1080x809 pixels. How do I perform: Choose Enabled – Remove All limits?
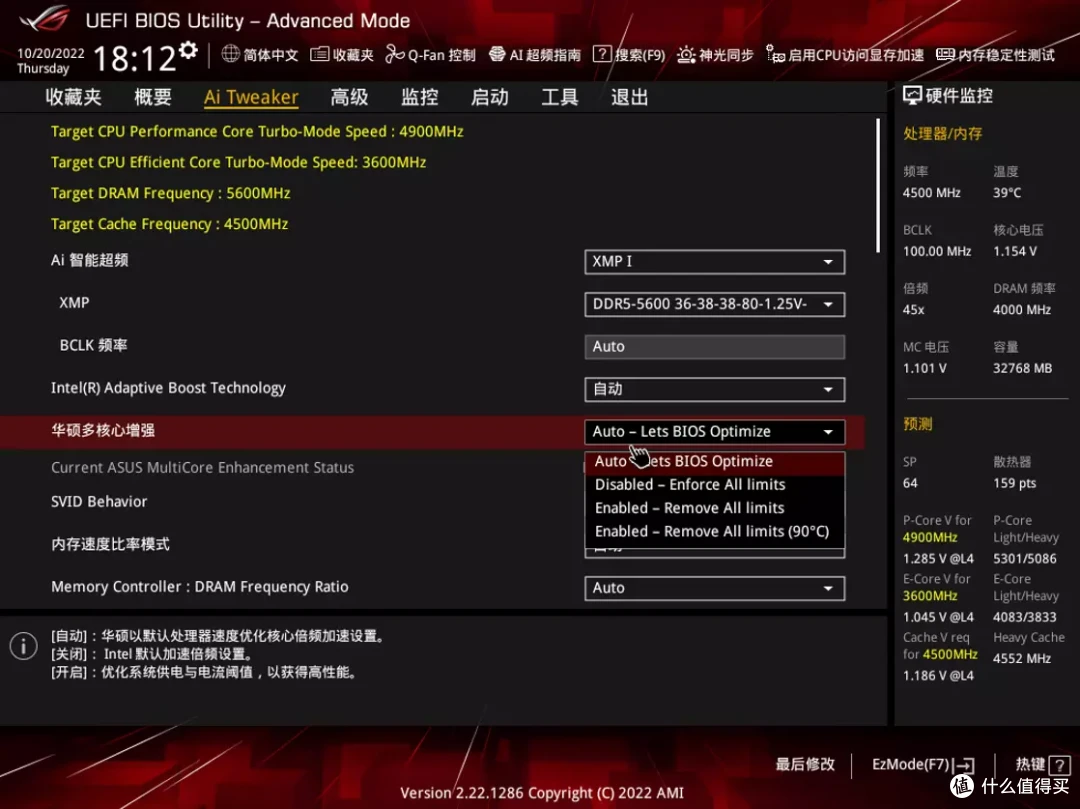(x=714, y=508)
